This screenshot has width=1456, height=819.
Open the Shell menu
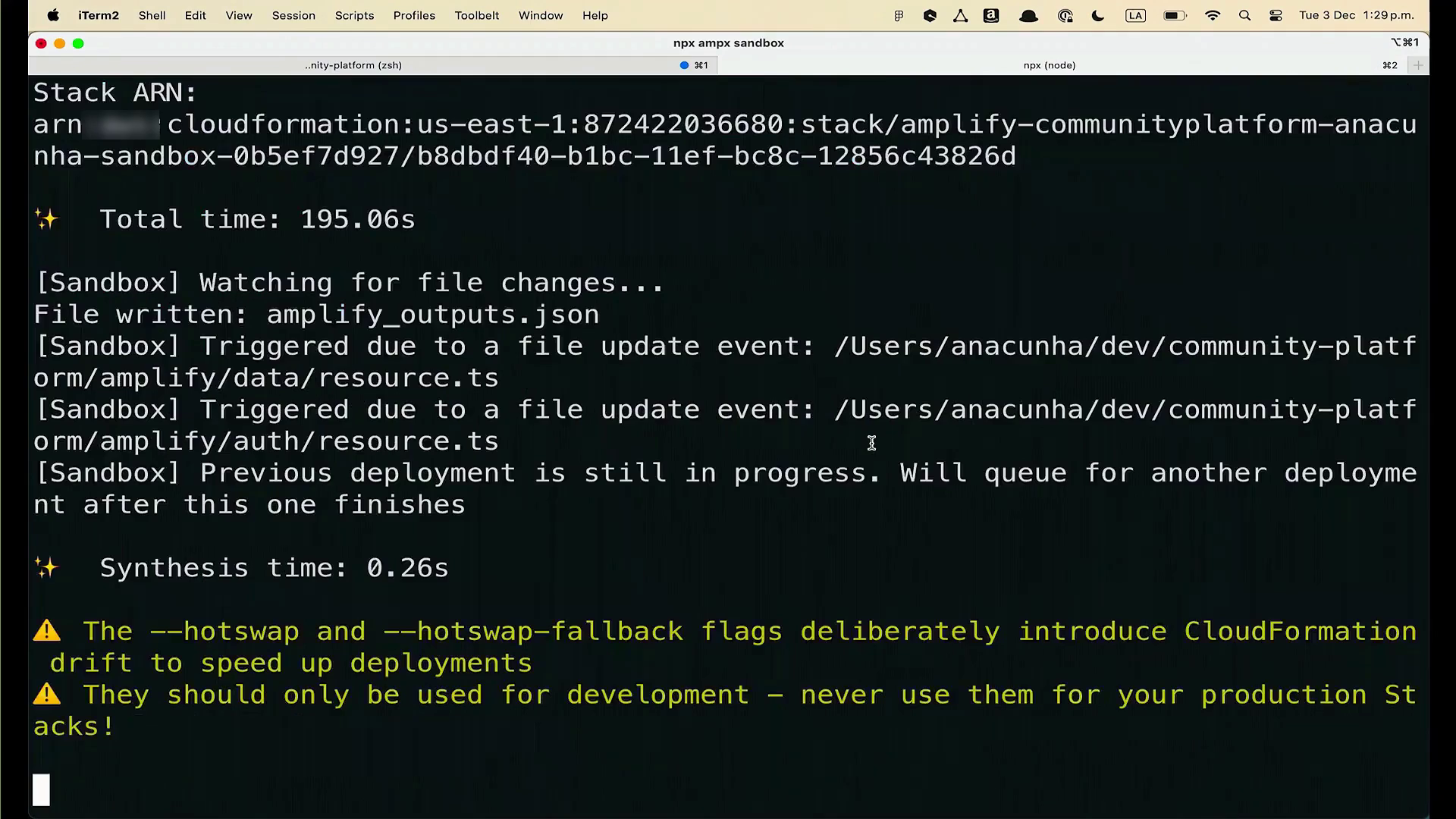[152, 15]
